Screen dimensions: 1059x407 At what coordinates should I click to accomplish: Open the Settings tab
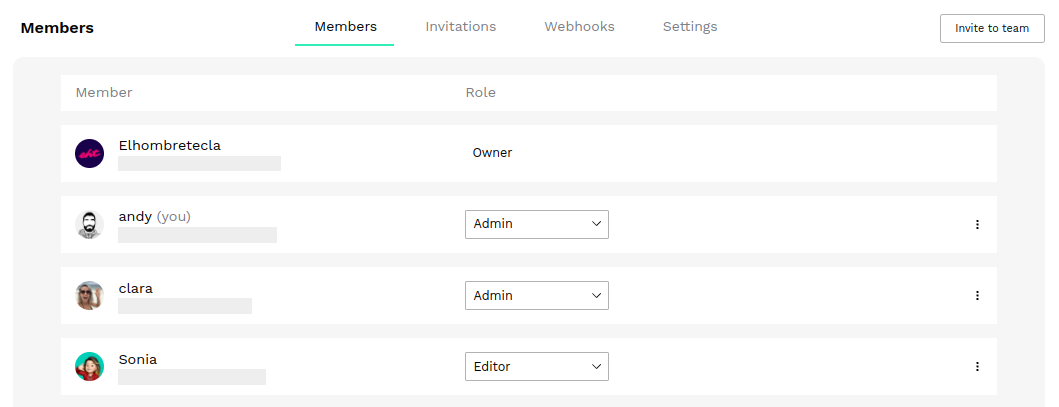pyautogui.click(x=690, y=27)
